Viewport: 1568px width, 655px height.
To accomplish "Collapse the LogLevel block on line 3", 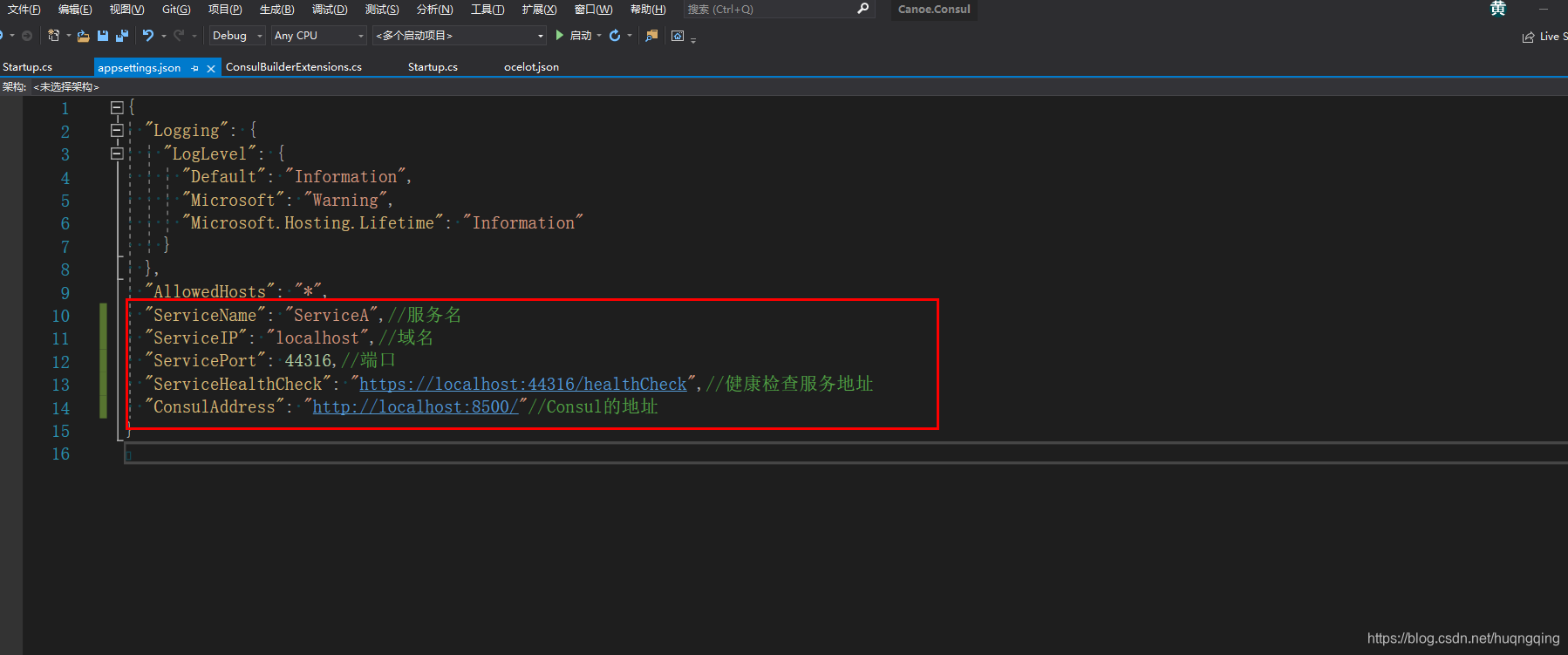I will tap(117, 154).
